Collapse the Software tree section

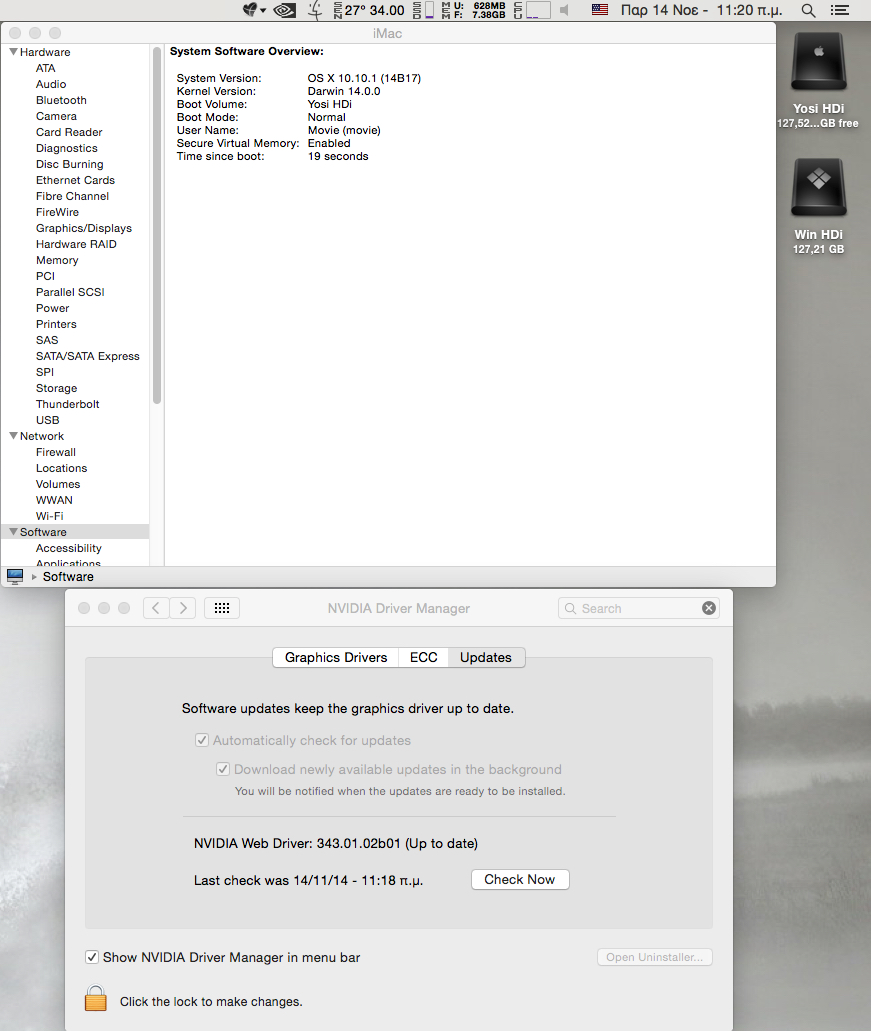[13, 531]
